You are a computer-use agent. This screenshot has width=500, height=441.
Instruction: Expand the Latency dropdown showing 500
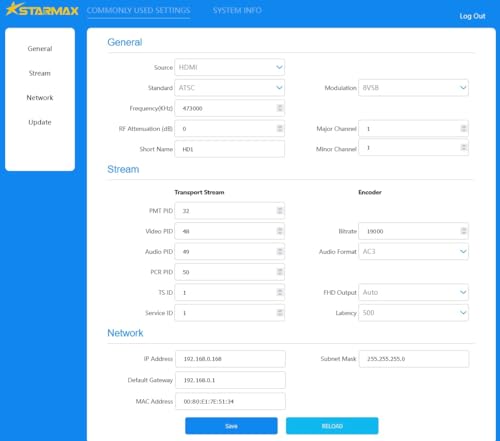(x=413, y=313)
